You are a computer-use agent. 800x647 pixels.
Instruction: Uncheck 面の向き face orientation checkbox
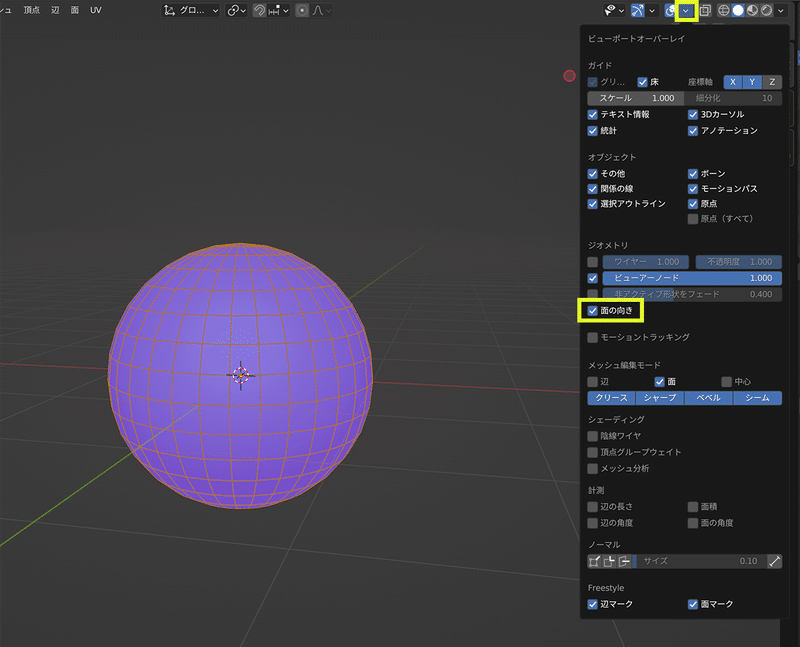(592, 311)
